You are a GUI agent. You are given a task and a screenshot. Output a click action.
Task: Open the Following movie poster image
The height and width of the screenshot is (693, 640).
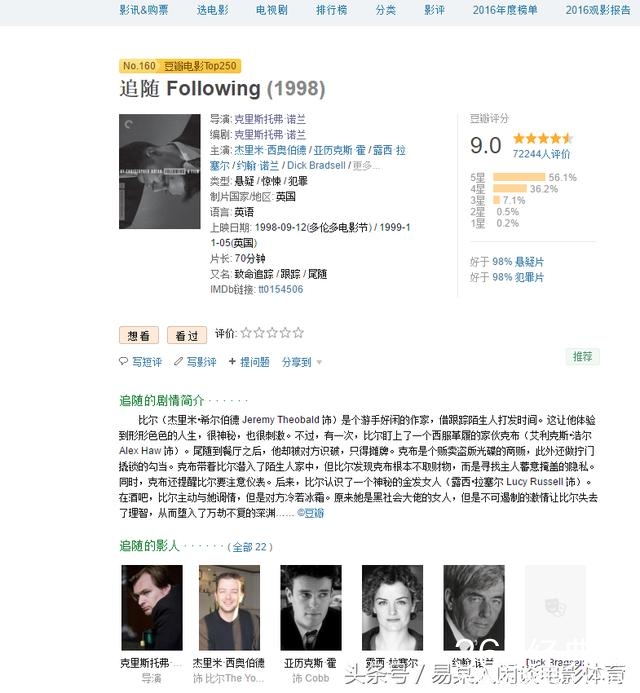160,171
